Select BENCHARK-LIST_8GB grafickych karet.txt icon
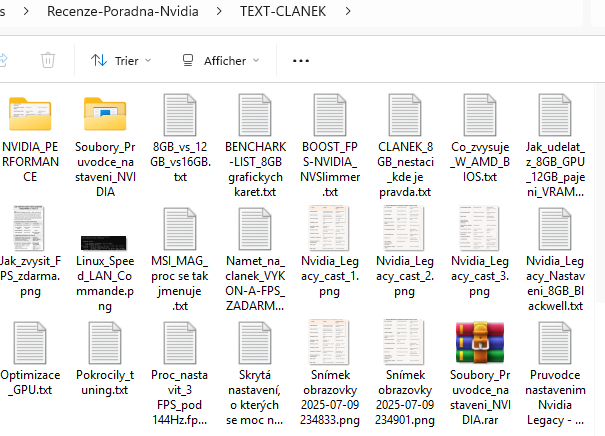Screen dimensions: 605x436 (255, 115)
